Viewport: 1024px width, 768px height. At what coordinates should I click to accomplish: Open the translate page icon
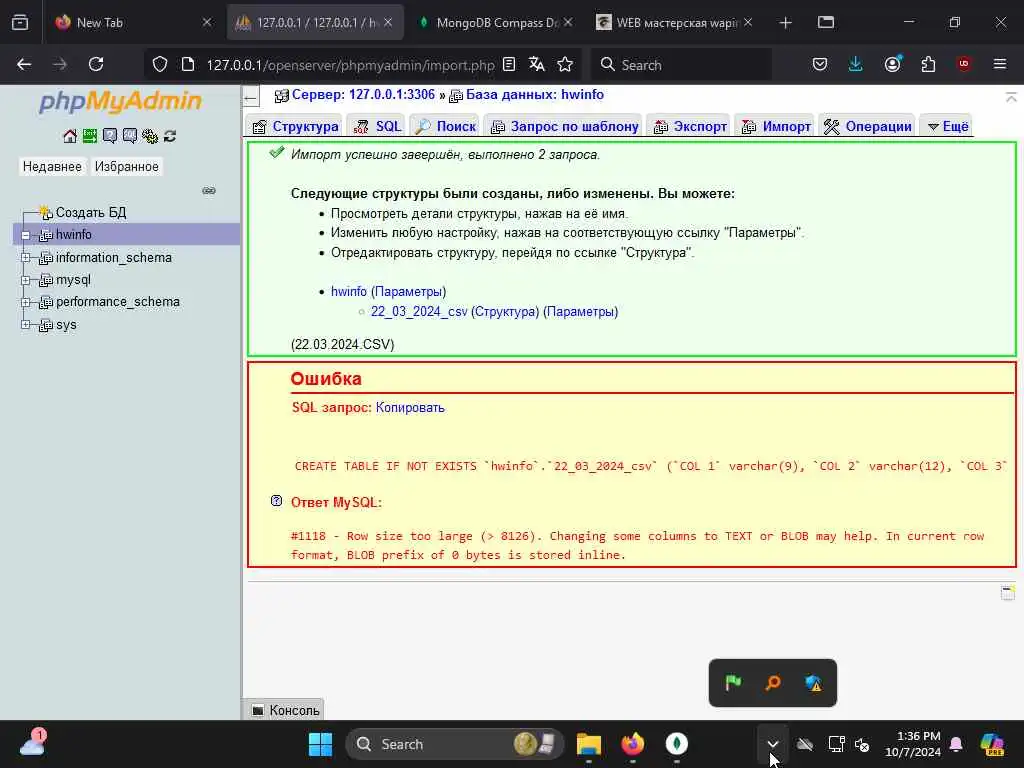coord(537,64)
